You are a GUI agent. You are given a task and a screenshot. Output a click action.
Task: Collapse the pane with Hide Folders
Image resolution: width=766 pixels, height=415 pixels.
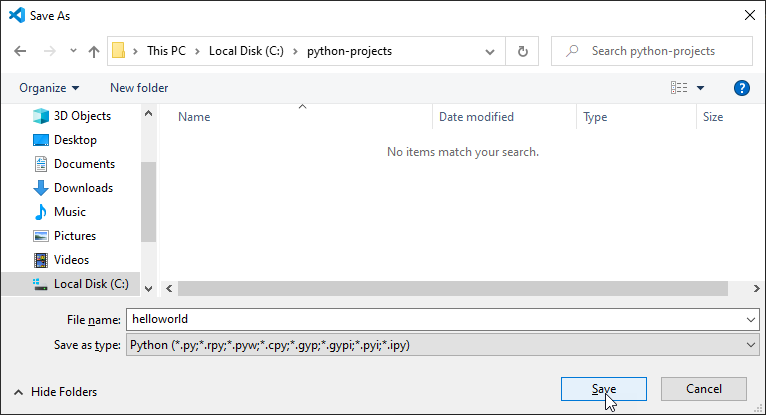click(x=56, y=392)
